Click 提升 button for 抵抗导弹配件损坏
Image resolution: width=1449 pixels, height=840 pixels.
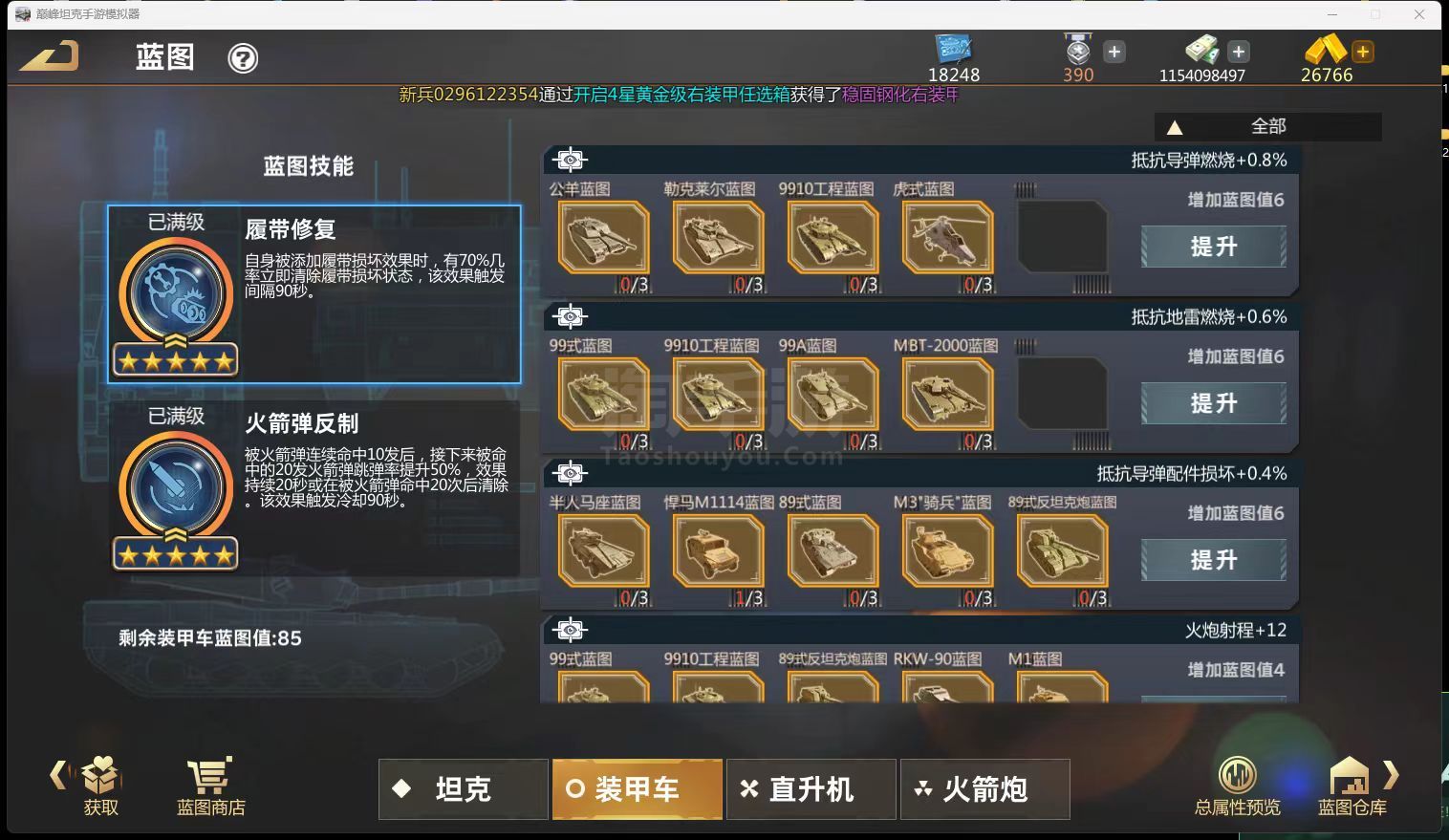click(x=1214, y=560)
